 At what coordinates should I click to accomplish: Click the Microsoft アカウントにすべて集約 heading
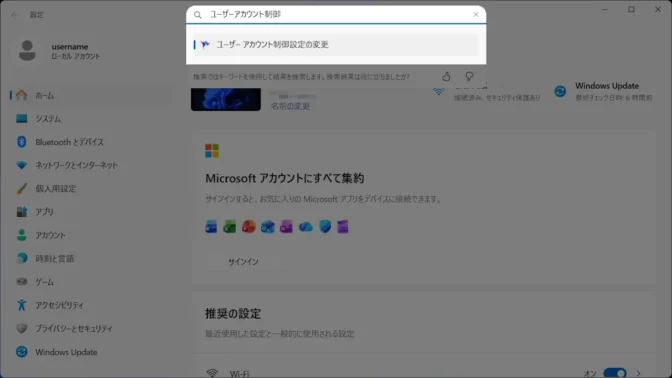285,178
